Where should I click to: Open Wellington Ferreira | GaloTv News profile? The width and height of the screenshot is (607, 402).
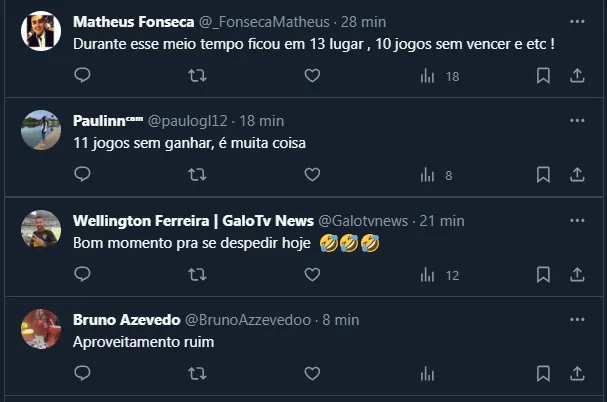[x=192, y=220]
